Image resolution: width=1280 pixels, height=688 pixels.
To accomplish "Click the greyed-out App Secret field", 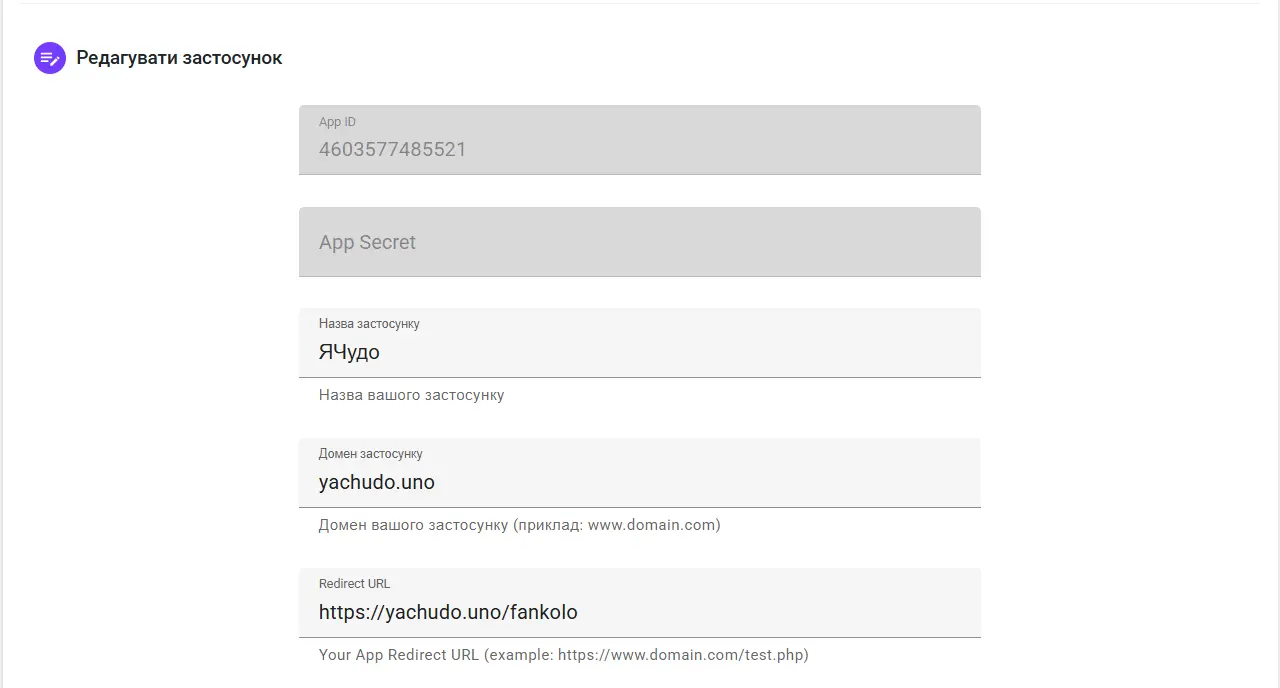I will click(x=639, y=242).
